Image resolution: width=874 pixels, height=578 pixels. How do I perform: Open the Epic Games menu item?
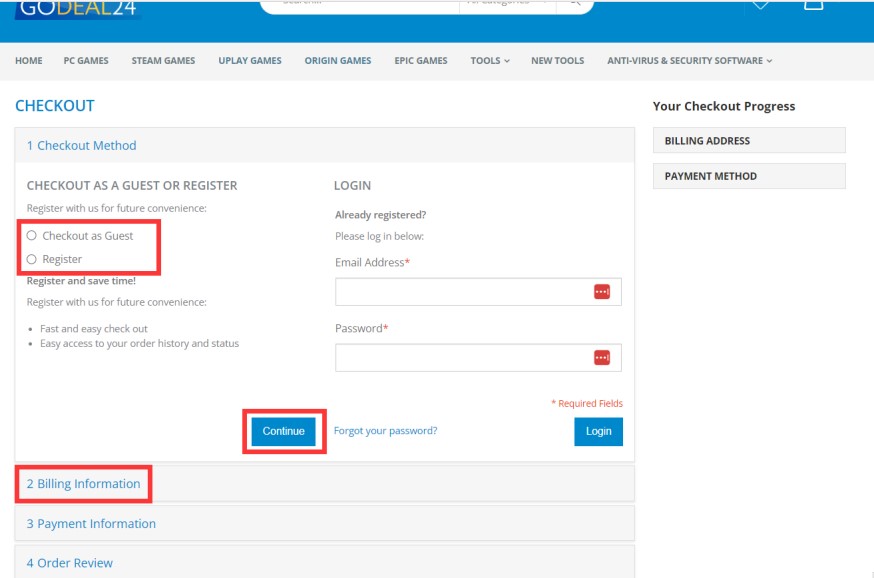click(421, 61)
